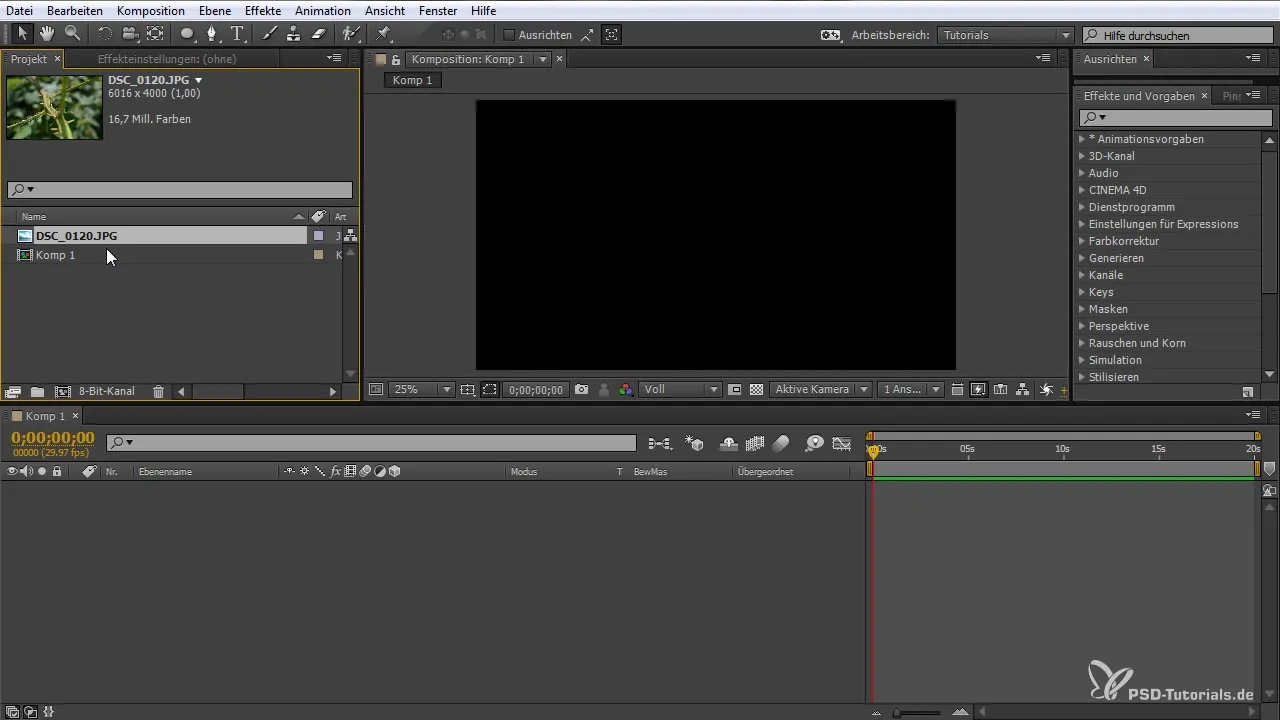Select the Ellipse shape tool
The height and width of the screenshot is (720, 1280).
point(187,34)
